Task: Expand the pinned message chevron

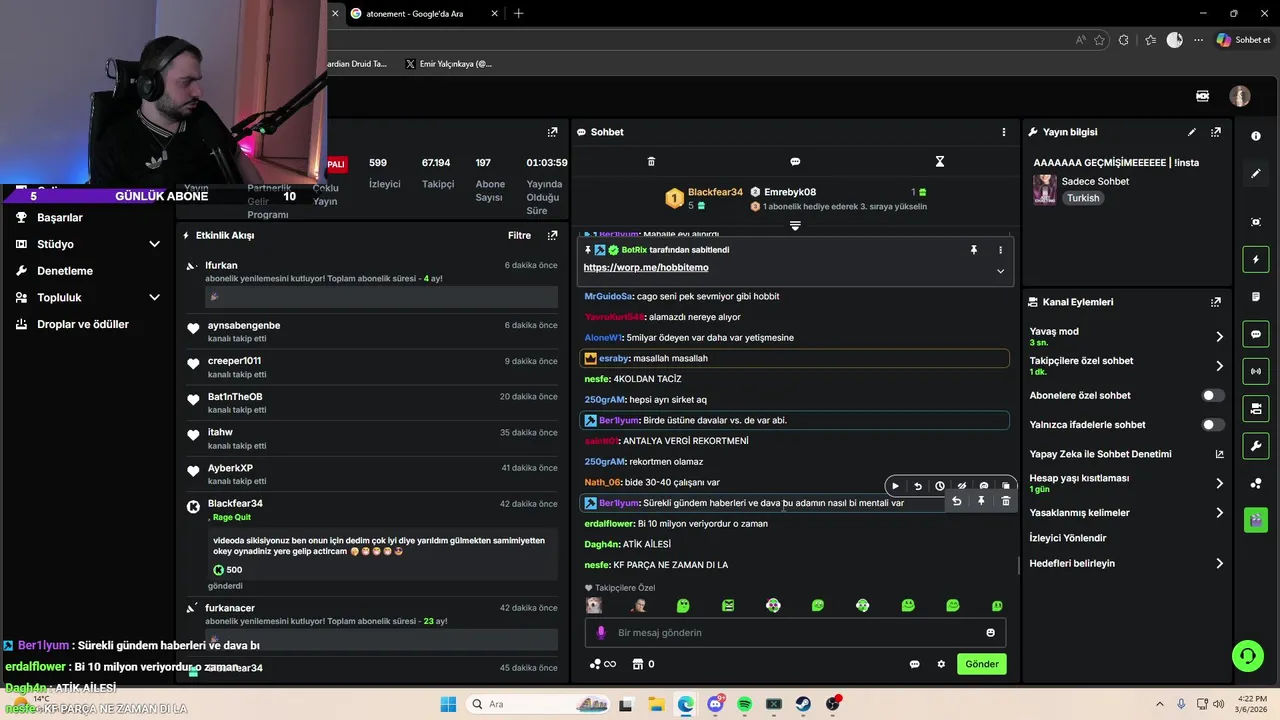Action: point(1000,271)
